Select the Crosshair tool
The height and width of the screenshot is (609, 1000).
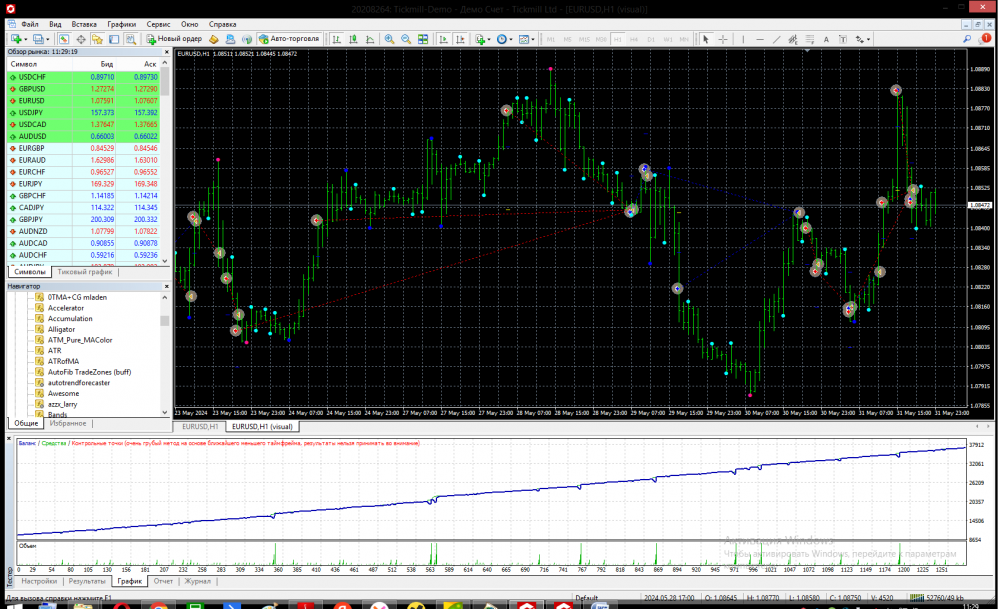click(722, 39)
